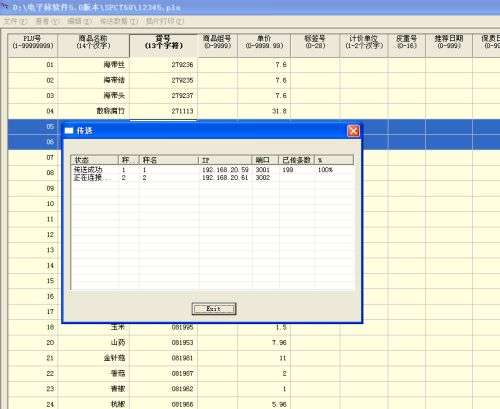Click the application icon in main title bar
500x409 pixels.
pyautogui.click(x=4, y=5)
